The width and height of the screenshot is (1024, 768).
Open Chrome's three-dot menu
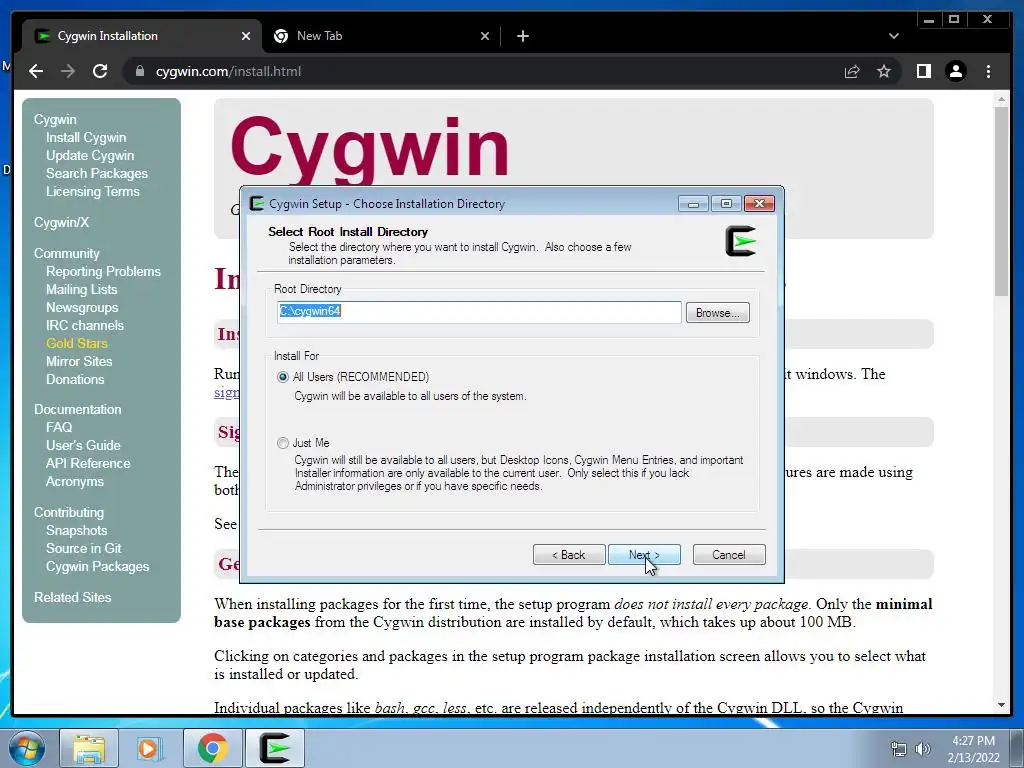click(988, 71)
